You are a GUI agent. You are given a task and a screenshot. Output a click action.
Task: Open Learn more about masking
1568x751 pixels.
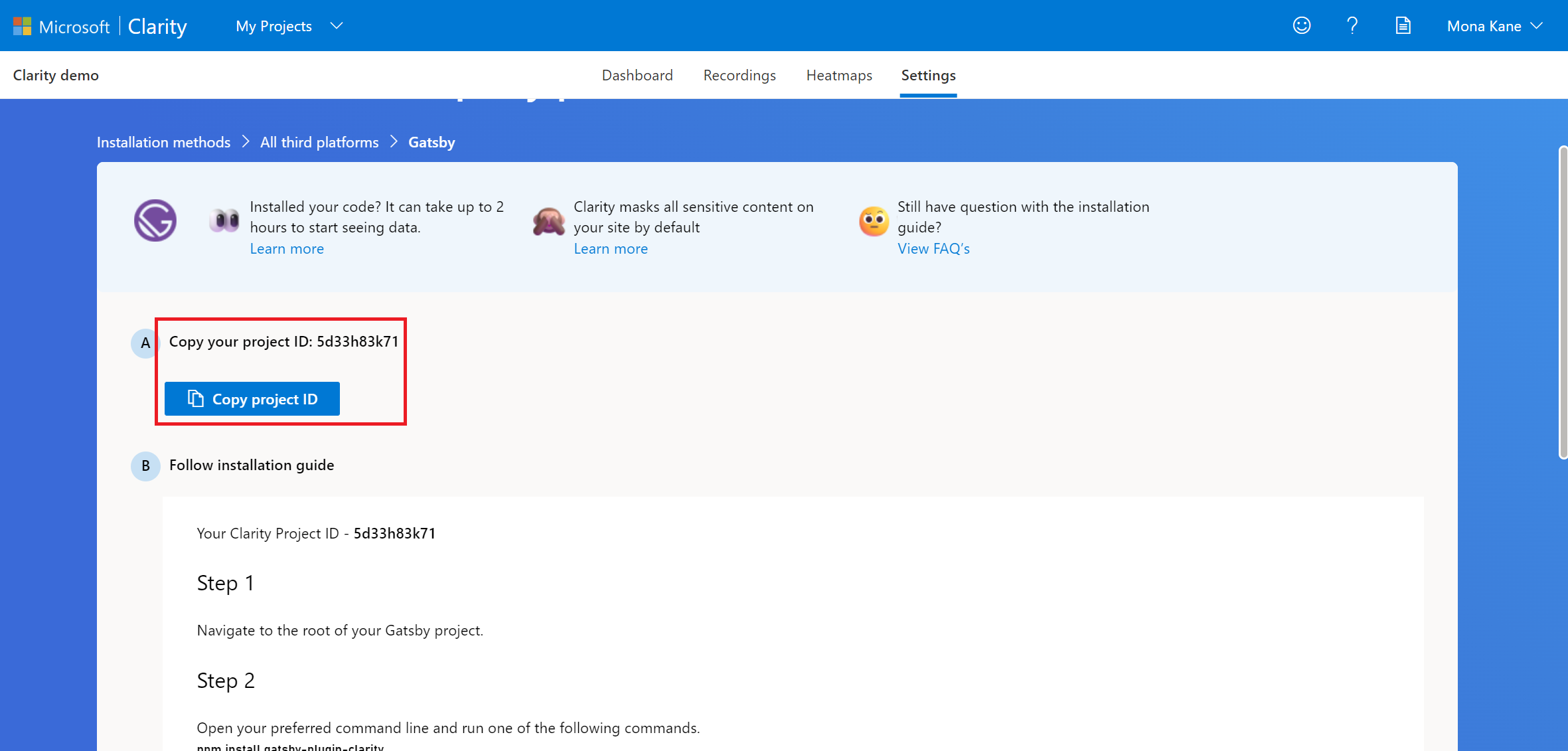(611, 248)
